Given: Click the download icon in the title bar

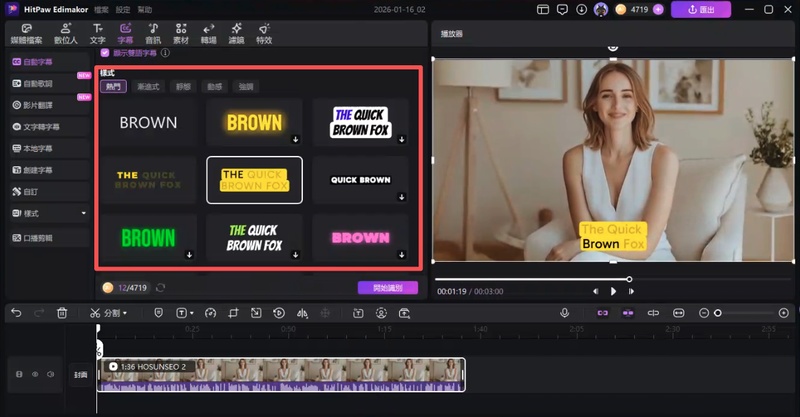Looking at the screenshot, I should (x=581, y=9).
